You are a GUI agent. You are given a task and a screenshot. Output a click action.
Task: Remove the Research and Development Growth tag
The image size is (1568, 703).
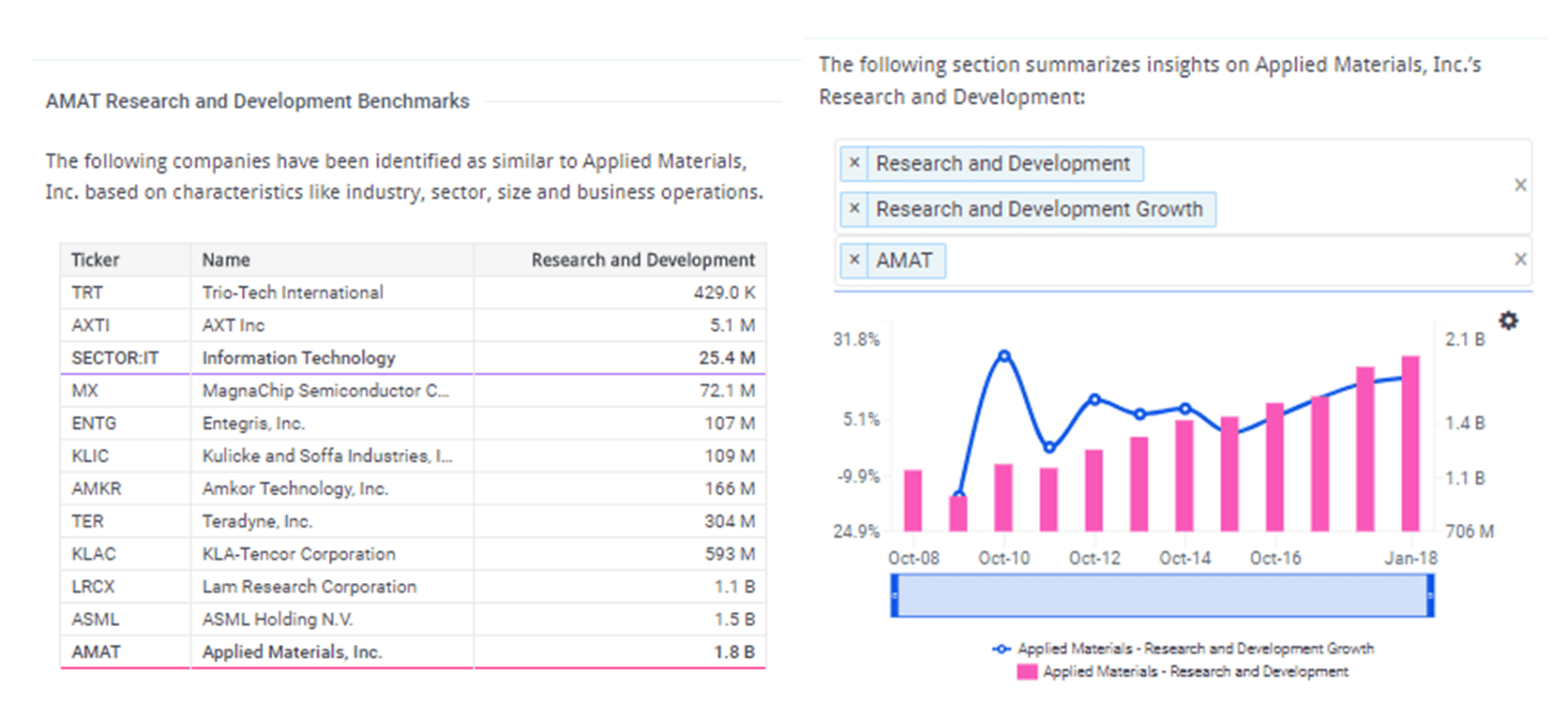pyautogui.click(x=854, y=208)
